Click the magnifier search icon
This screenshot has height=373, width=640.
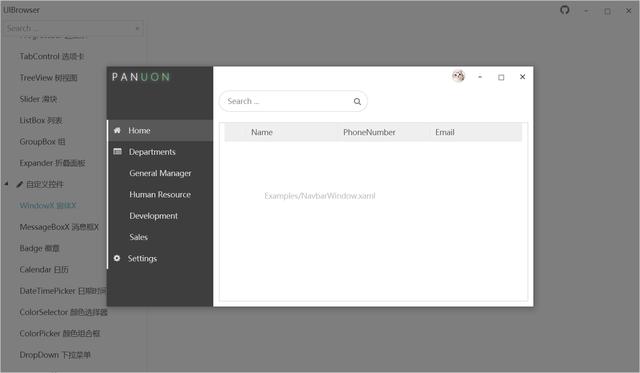click(x=357, y=102)
